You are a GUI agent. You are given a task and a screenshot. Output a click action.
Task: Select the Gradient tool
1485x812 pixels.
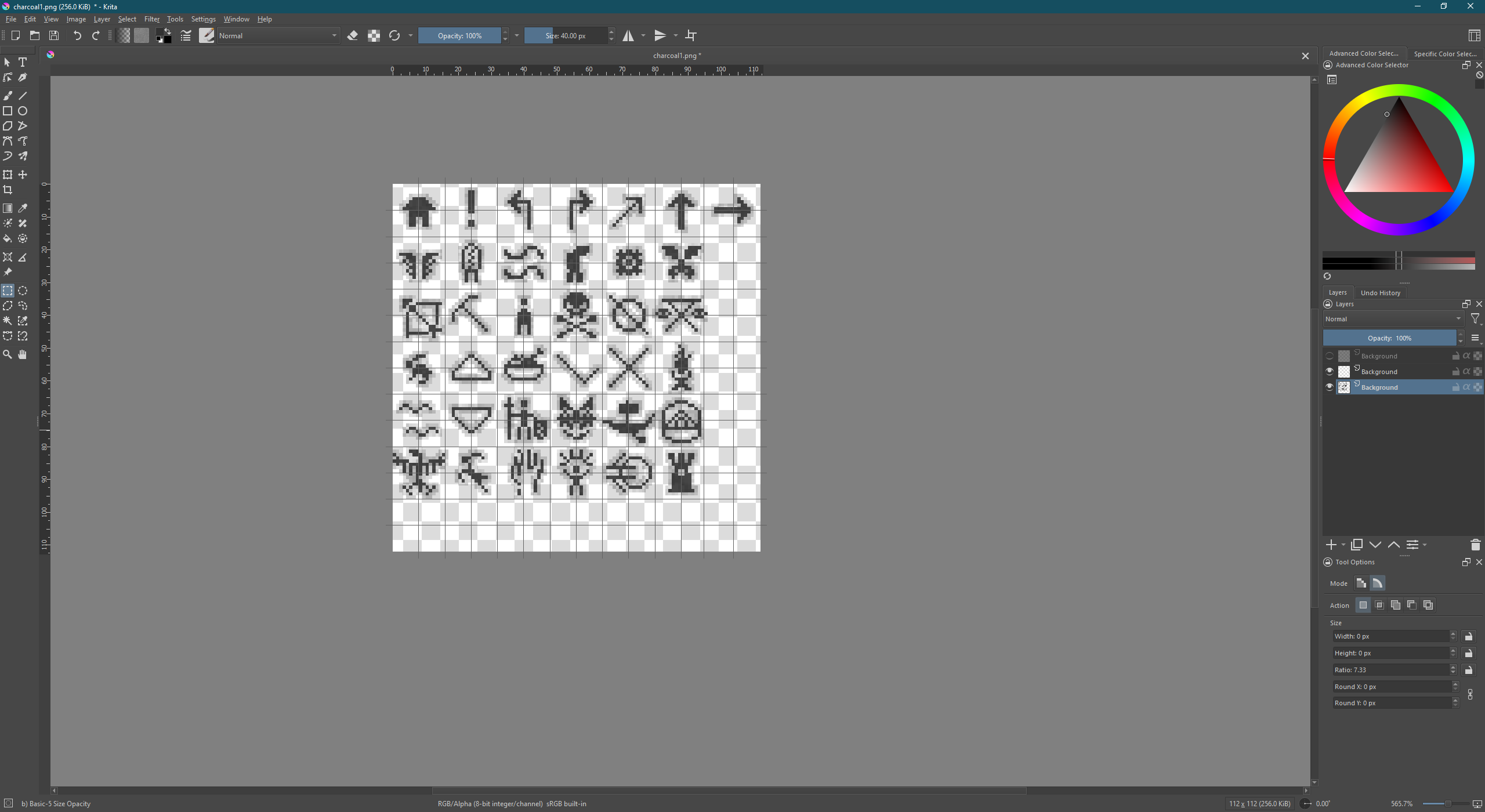[x=8, y=208]
